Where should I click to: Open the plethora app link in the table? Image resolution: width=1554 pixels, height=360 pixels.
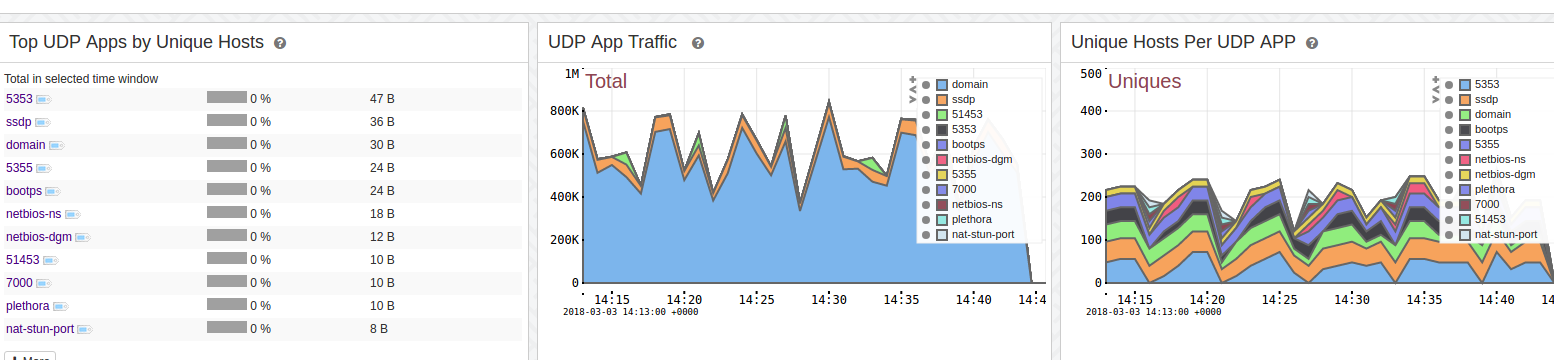(28, 306)
